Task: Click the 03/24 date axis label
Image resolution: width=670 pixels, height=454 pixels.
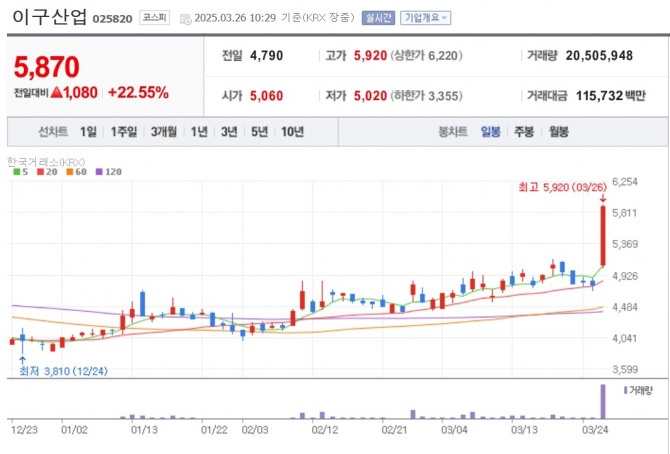Action: (595, 430)
